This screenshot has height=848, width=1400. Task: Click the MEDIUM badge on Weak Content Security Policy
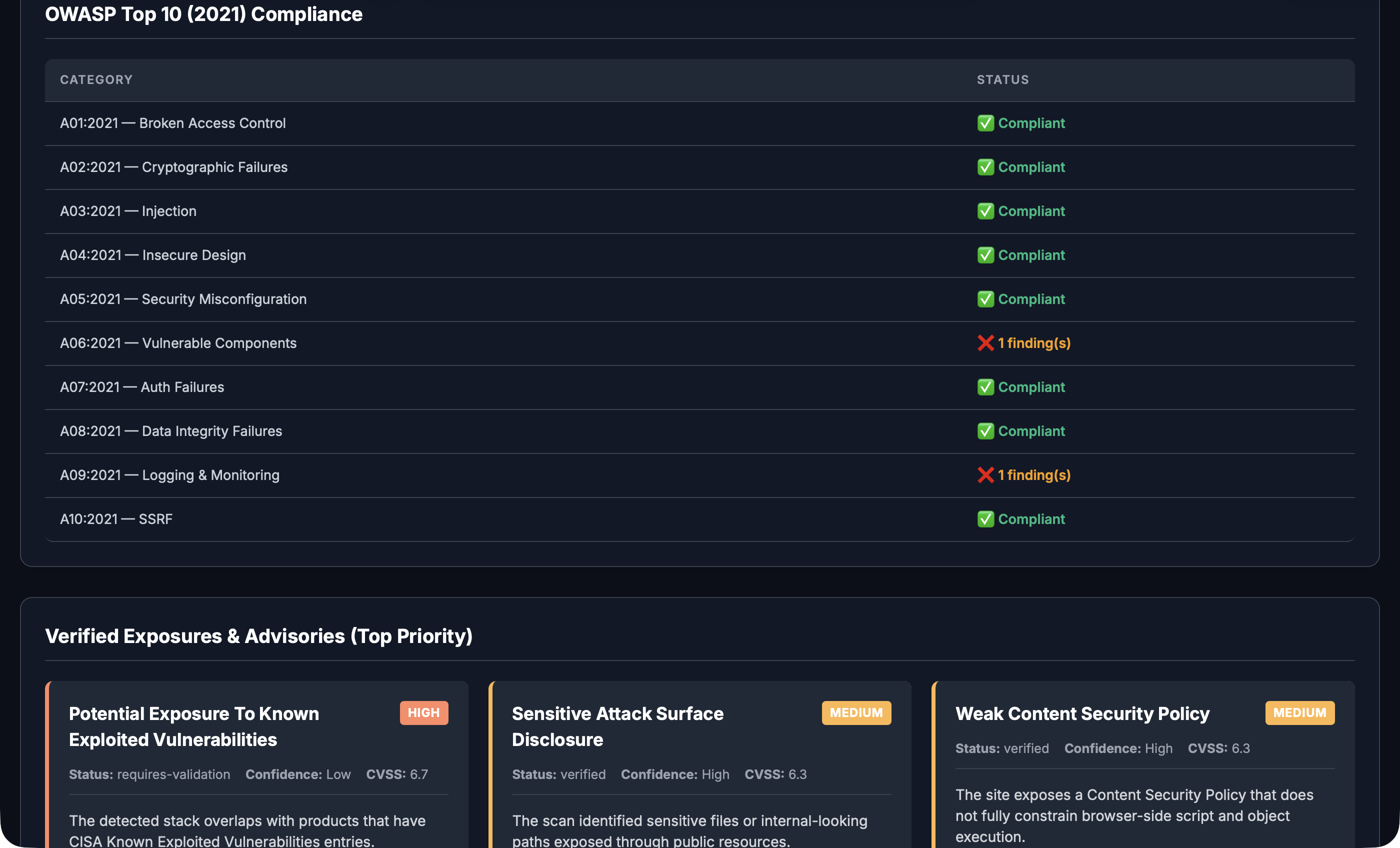pyautogui.click(x=1300, y=712)
